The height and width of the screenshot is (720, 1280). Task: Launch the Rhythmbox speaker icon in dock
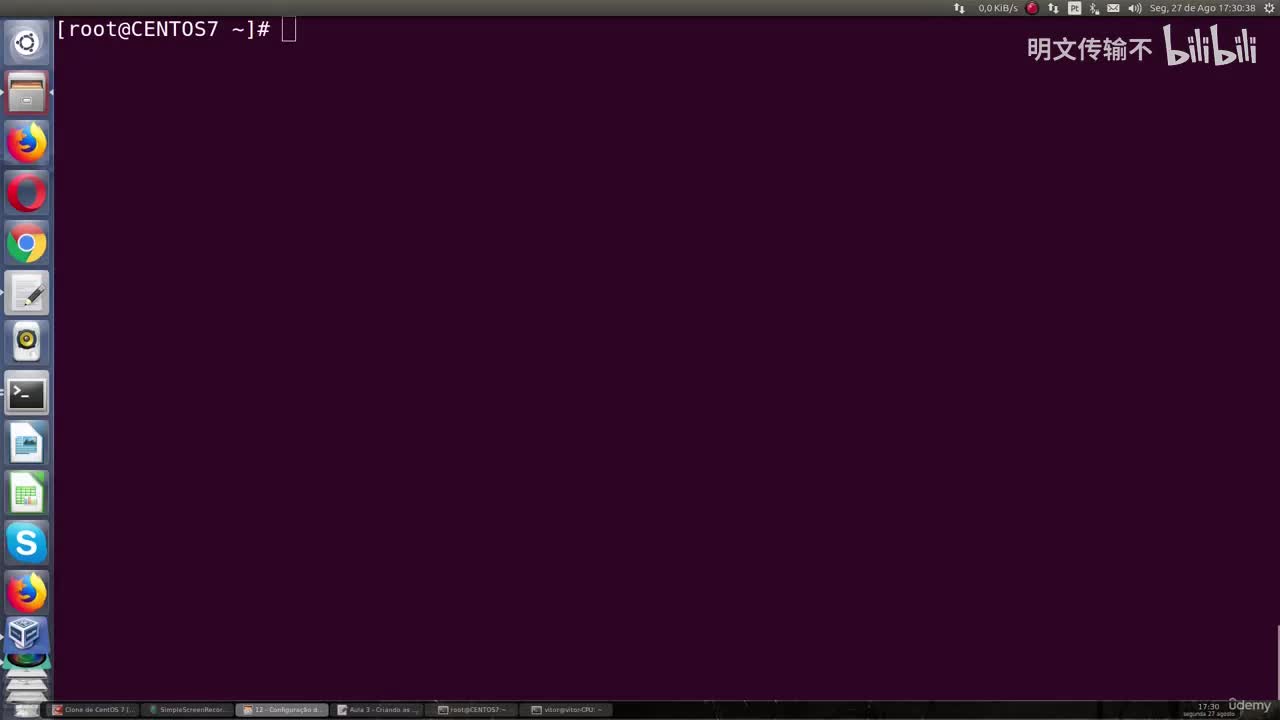click(26, 343)
